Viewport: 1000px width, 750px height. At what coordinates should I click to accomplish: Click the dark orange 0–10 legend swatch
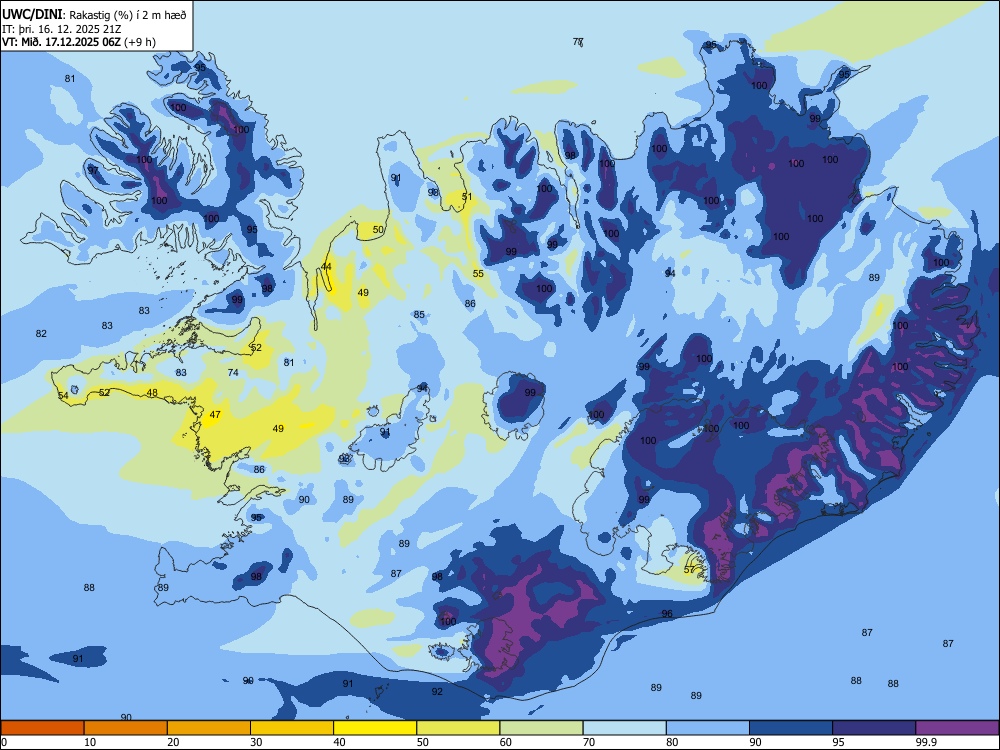pyautogui.click(x=42, y=728)
